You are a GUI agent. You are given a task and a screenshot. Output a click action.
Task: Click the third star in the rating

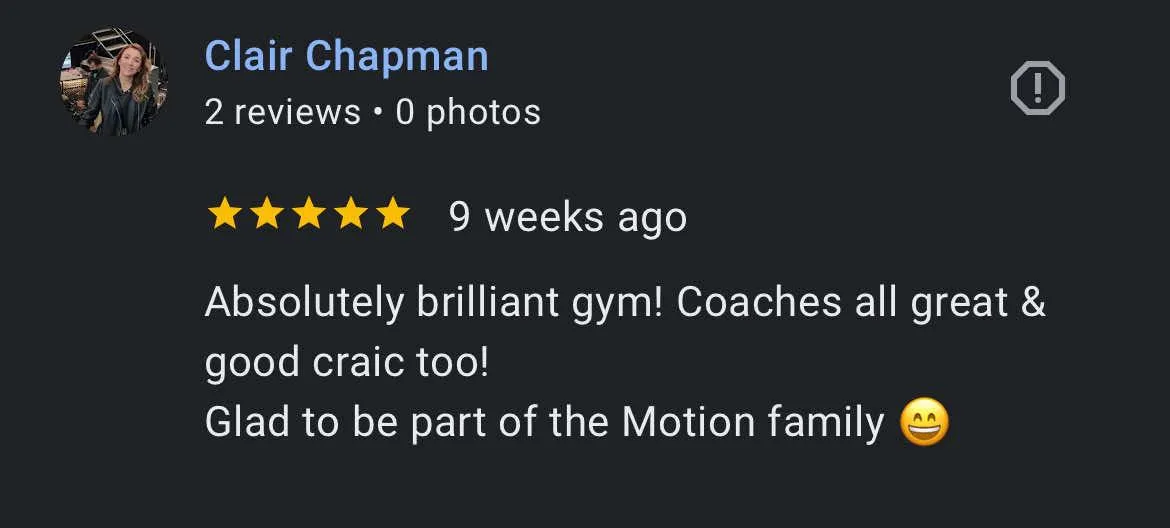pos(308,214)
